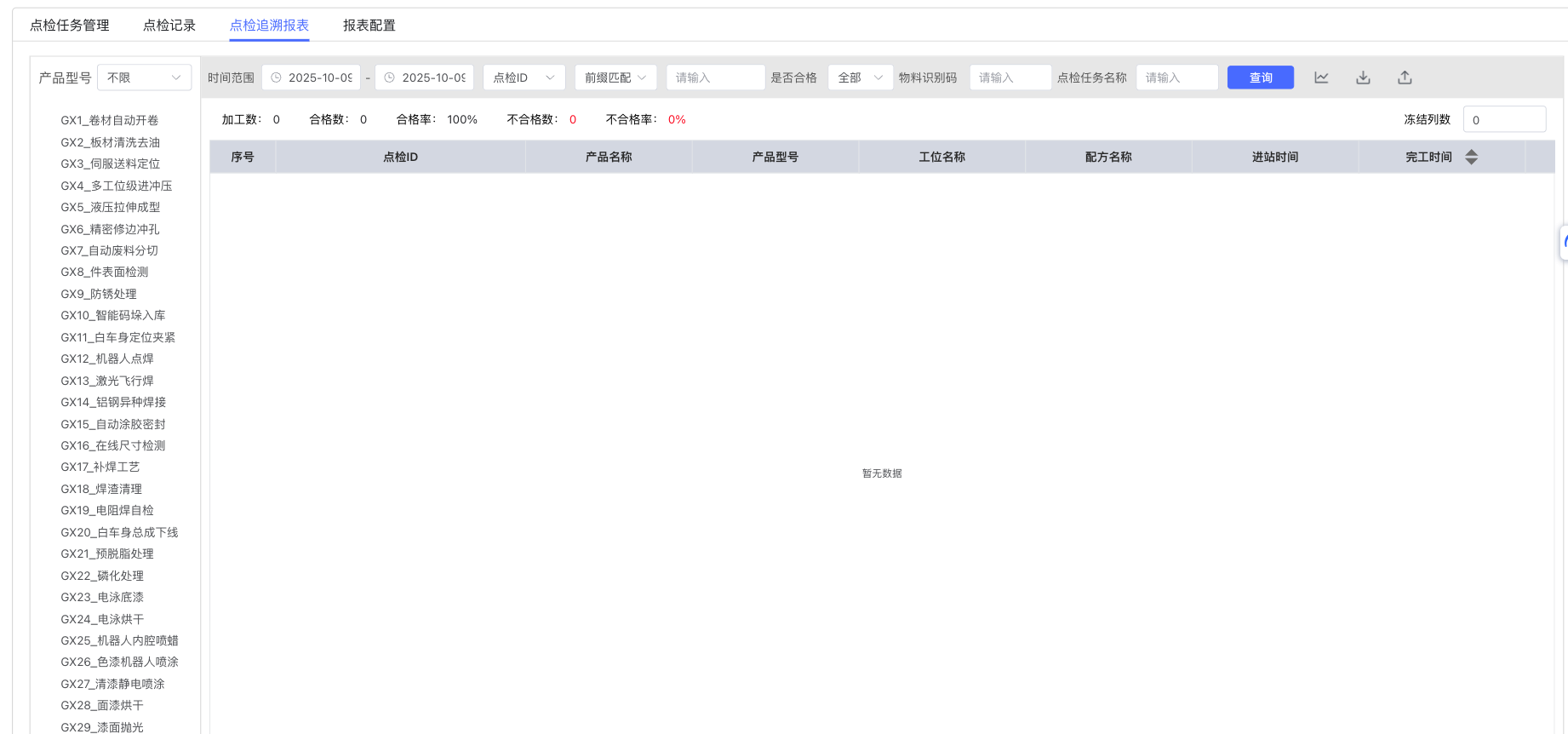The width and height of the screenshot is (1568, 734).
Task: Click the clock icon in start date field
Action: [276, 77]
